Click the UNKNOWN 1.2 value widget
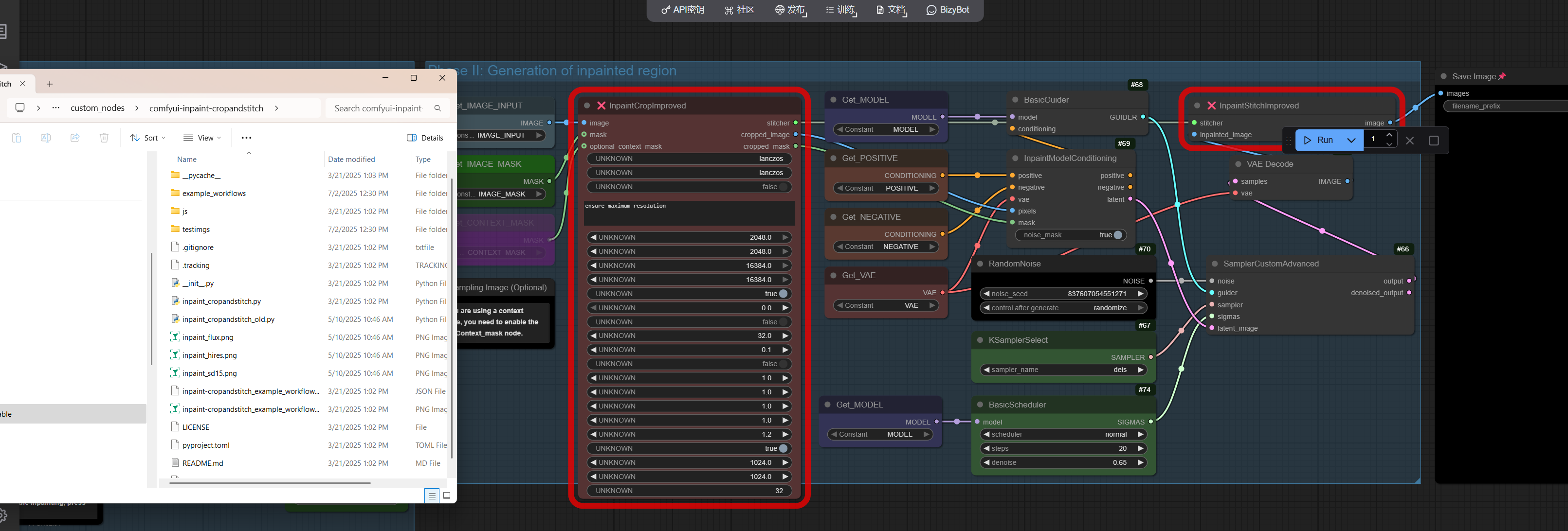 [689, 434]
